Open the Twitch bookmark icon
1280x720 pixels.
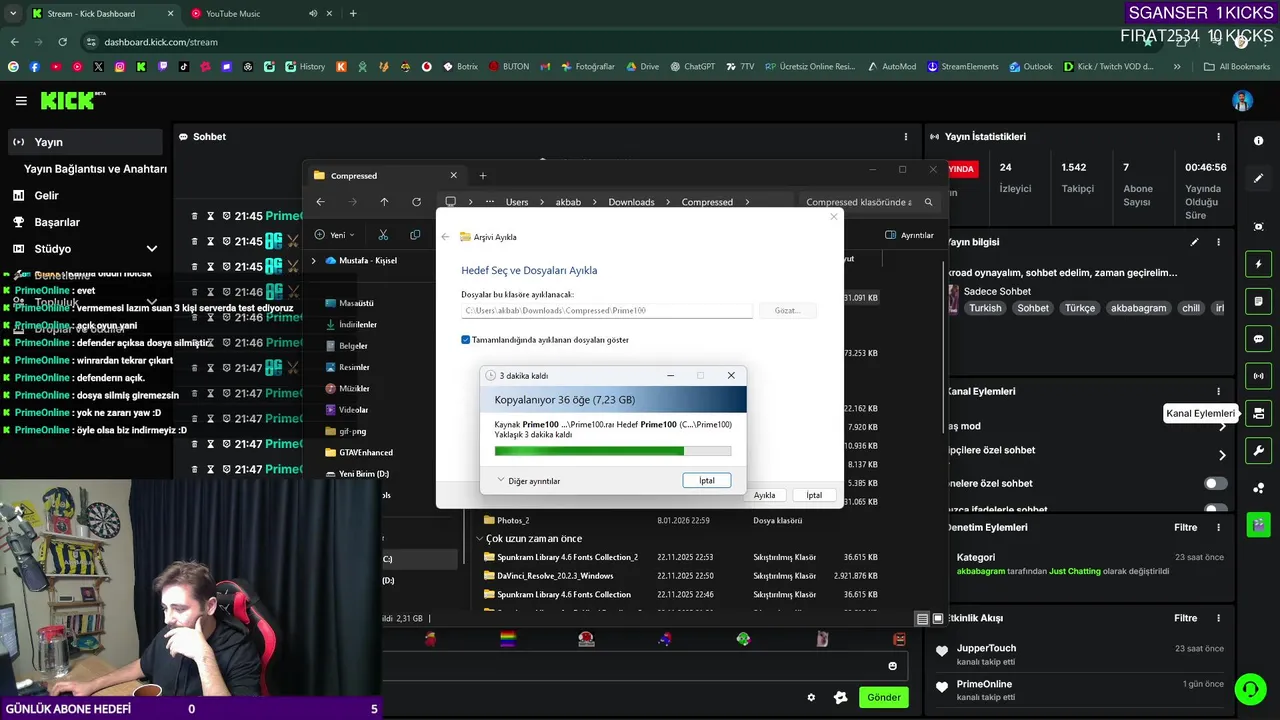(x=163, y=67)
